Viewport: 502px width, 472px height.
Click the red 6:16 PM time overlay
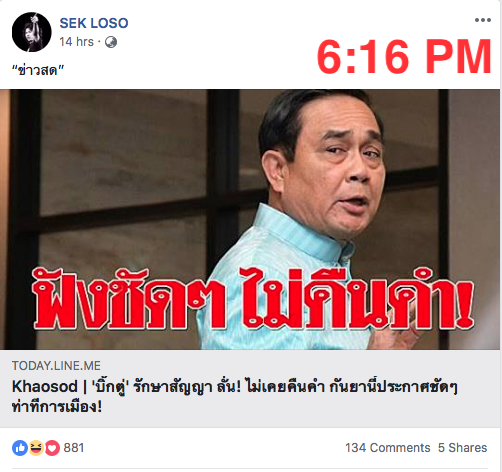[404, 56]
